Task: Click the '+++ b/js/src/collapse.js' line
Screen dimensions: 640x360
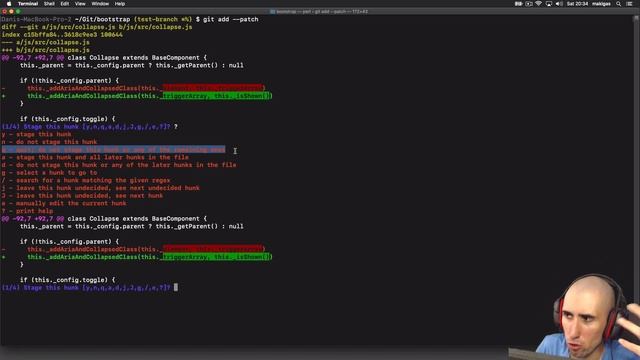Action: tap(45, 50)
